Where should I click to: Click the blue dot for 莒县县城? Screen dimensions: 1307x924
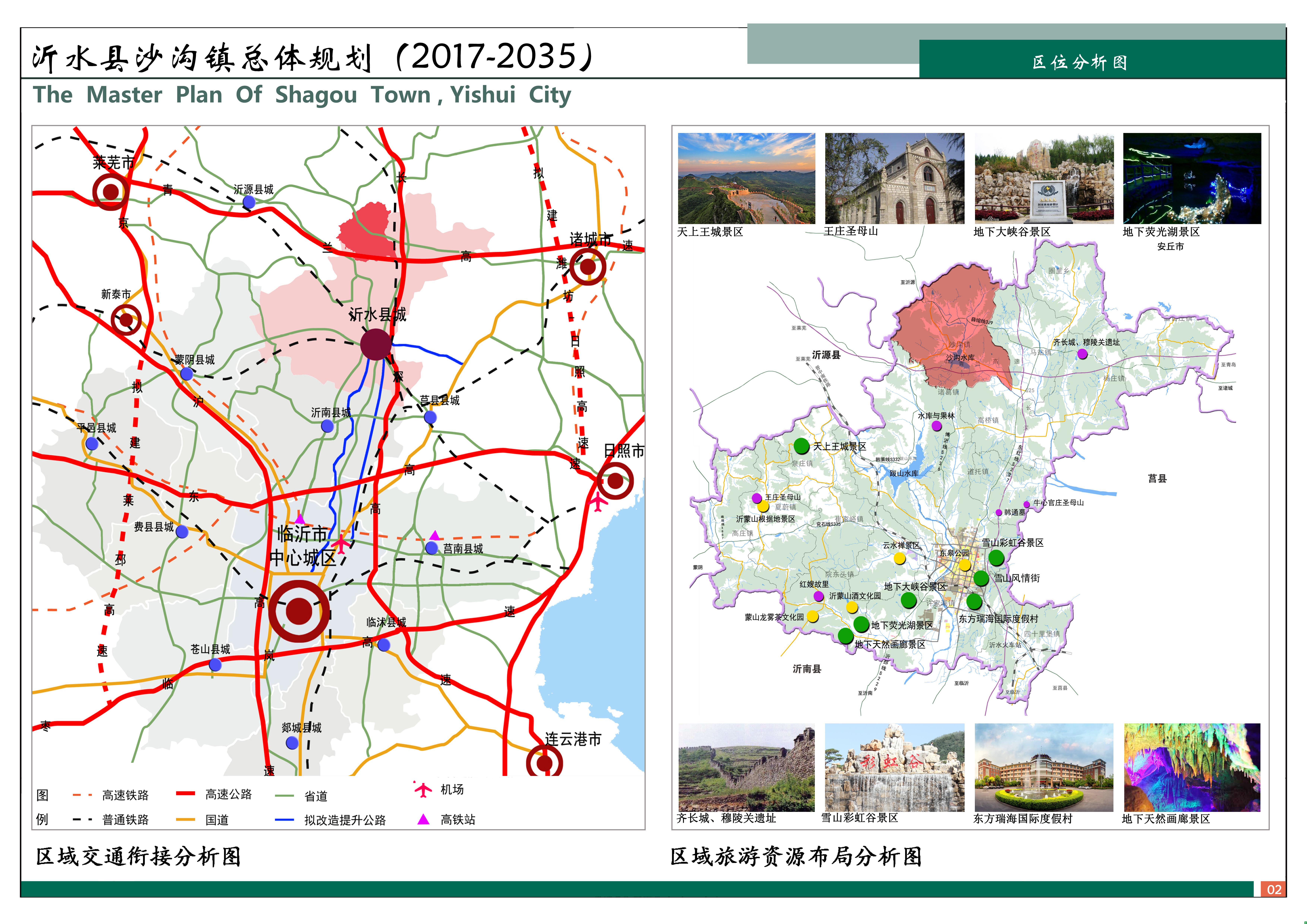pos(430,417)
